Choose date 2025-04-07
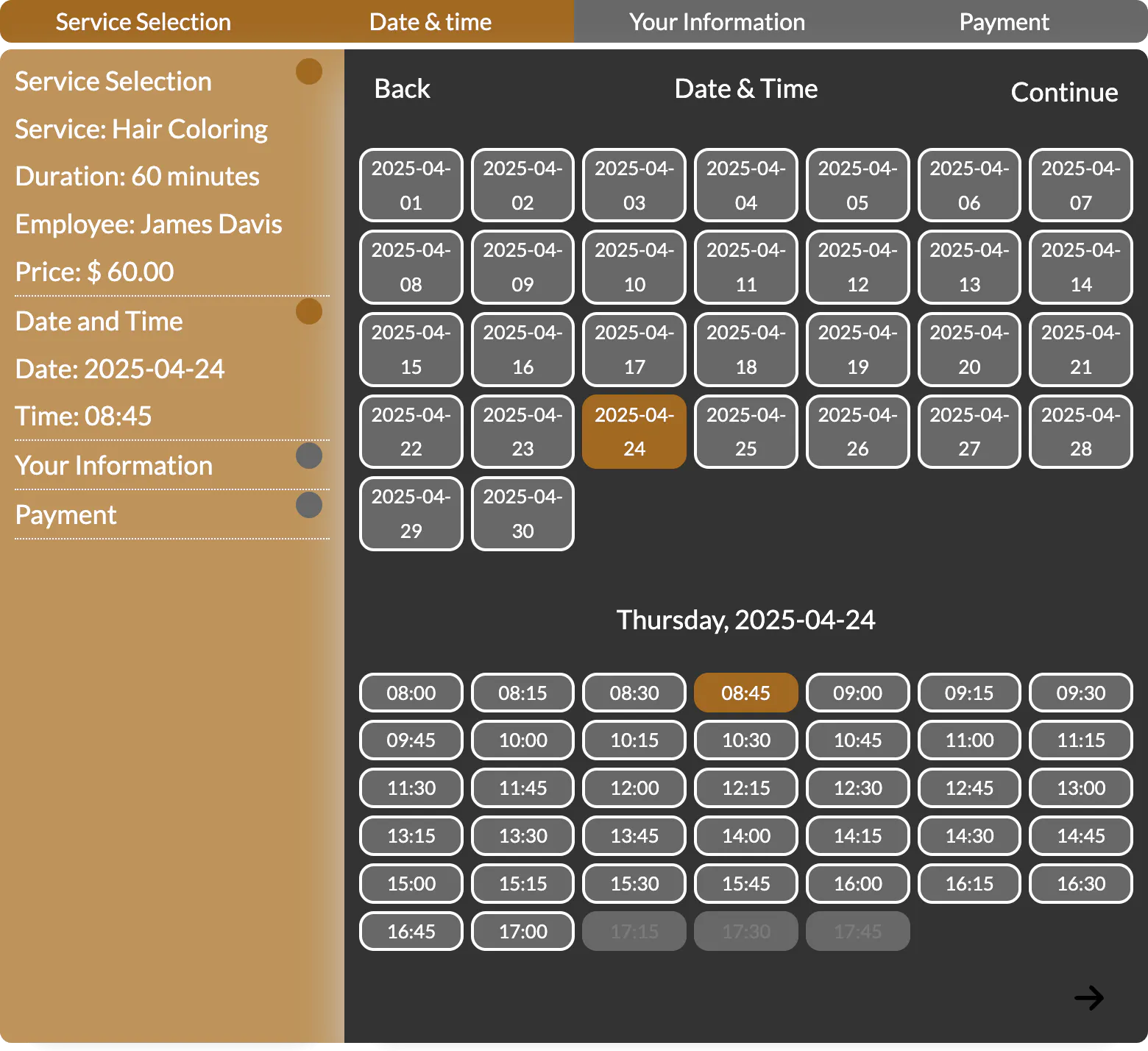This screenshot has width=1148, height=1051. (x=1081, y=185)
